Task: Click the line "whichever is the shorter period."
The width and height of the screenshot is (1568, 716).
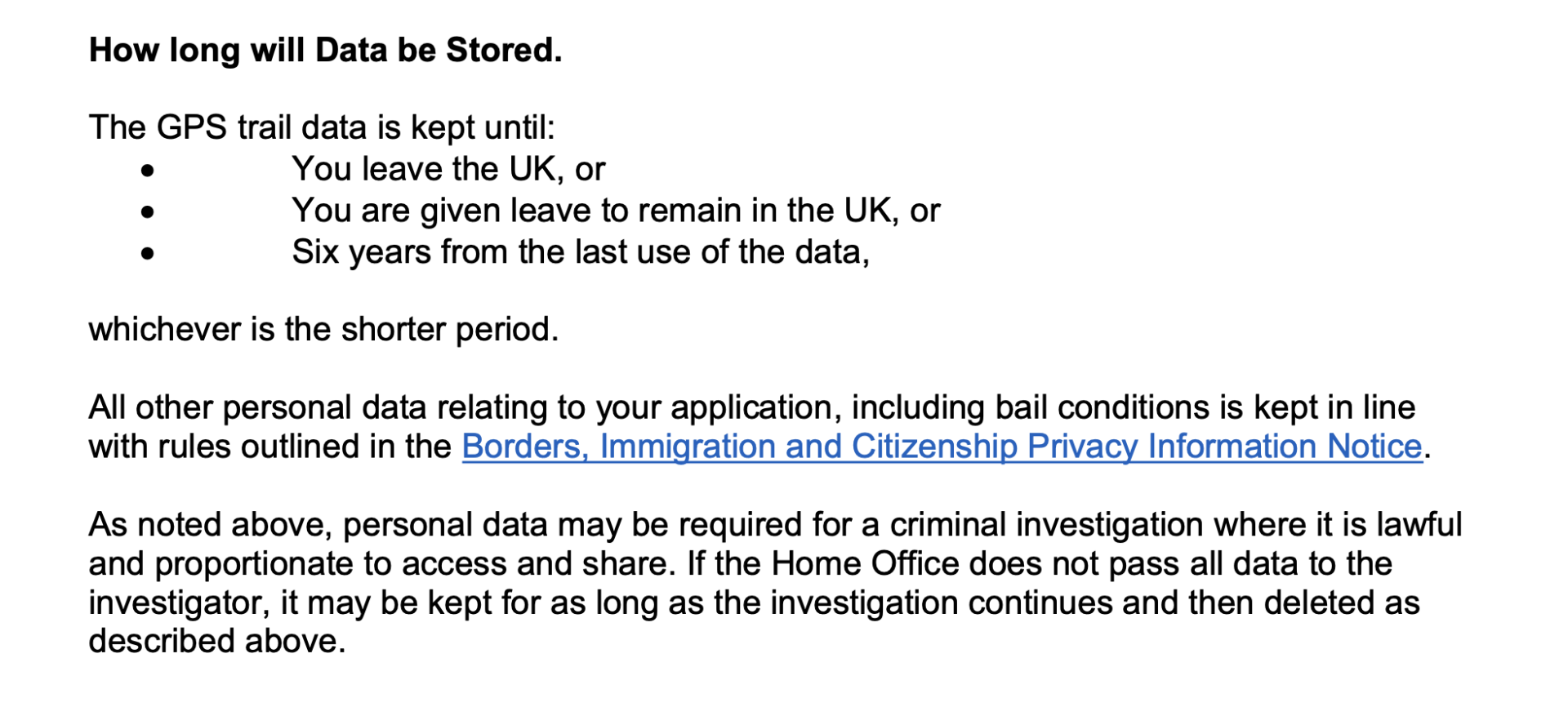Action: (x=323, y=330)
